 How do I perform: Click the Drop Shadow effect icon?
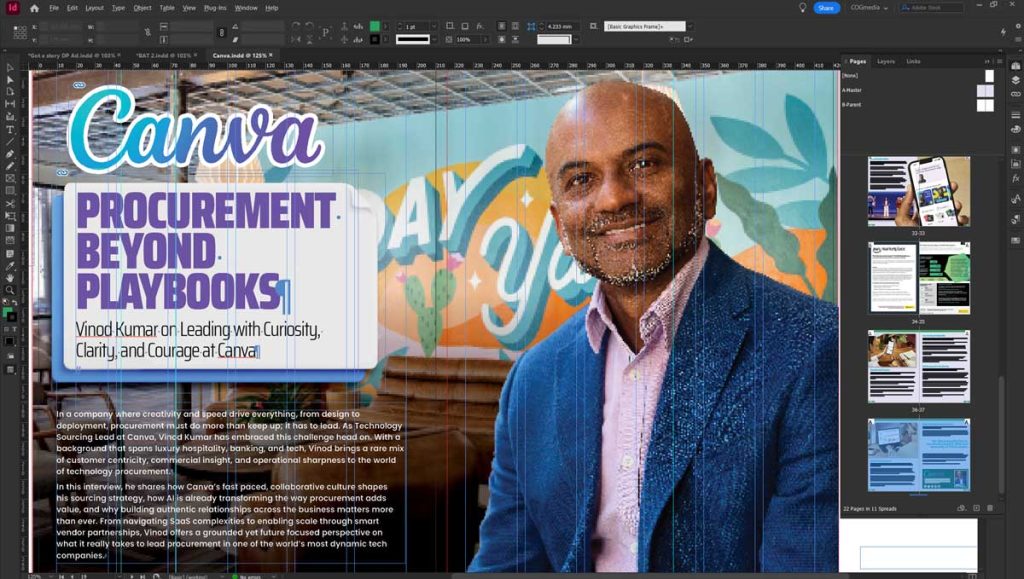coord(465,27)
